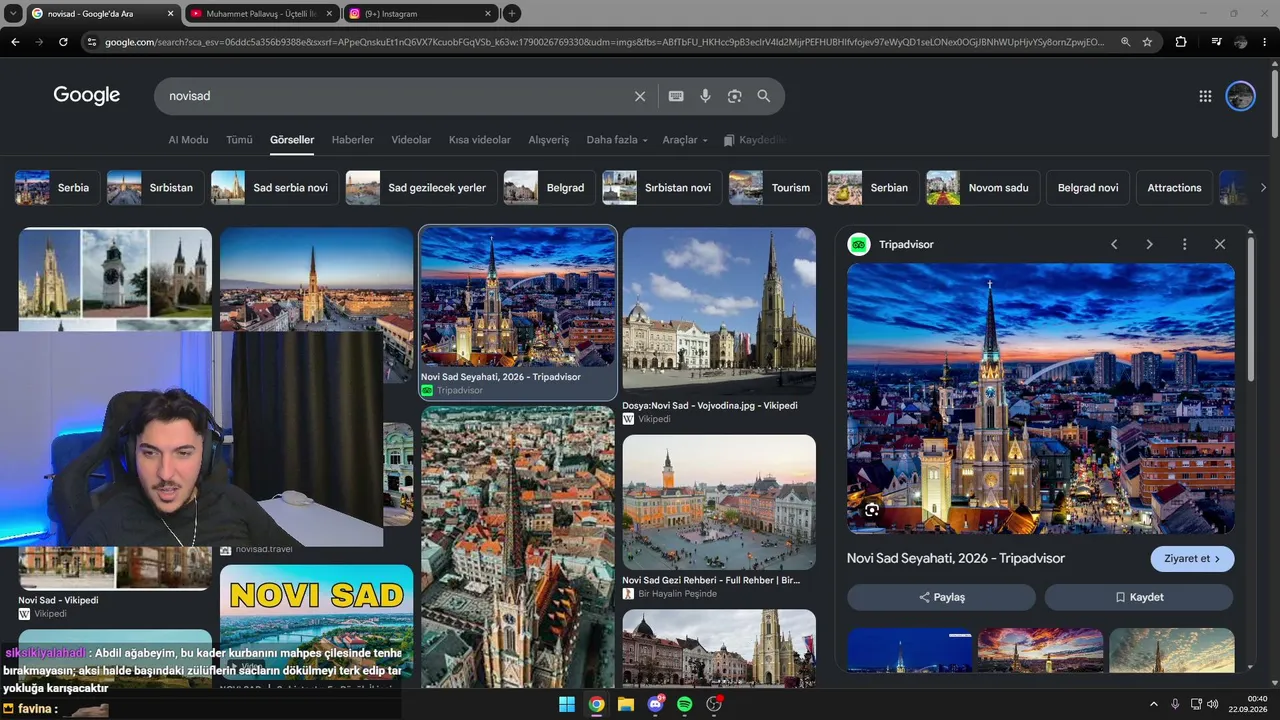Show next image in preview panel

click(x=1149, y=244)
